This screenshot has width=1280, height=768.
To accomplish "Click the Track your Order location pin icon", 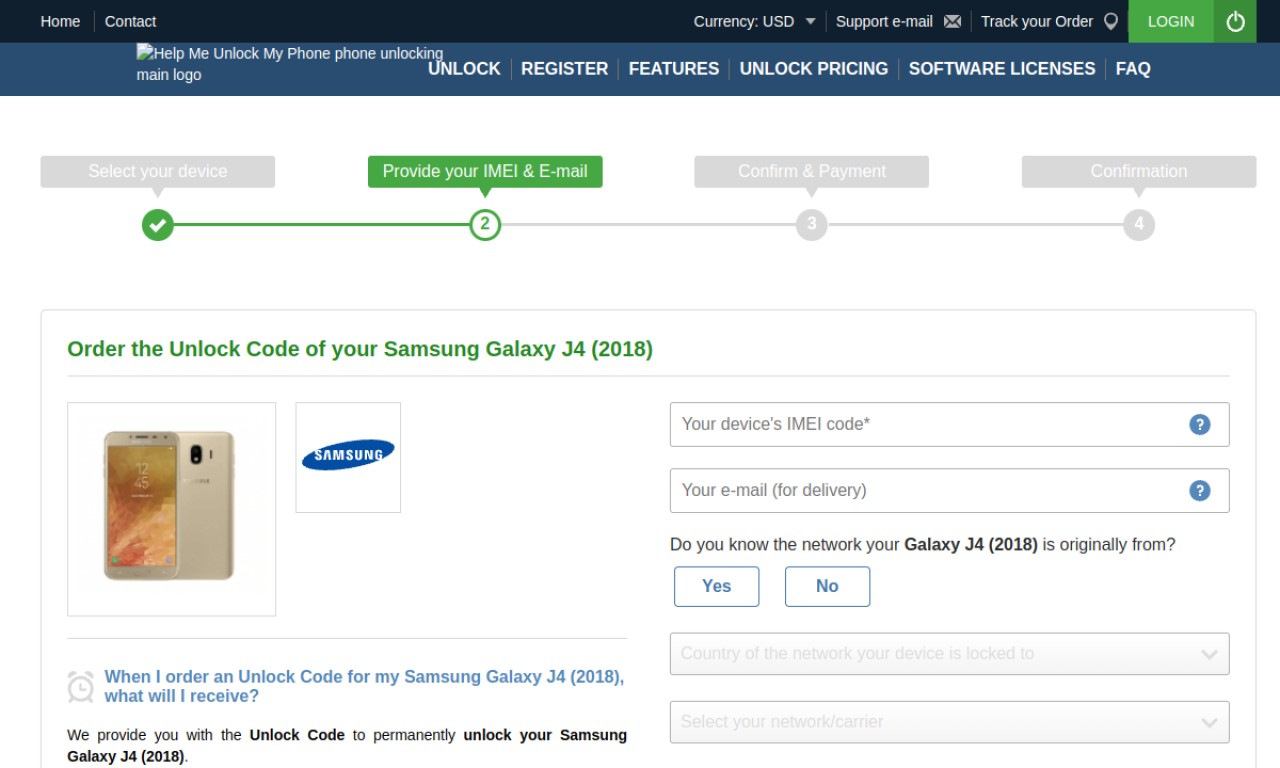I will point(1110,21).
